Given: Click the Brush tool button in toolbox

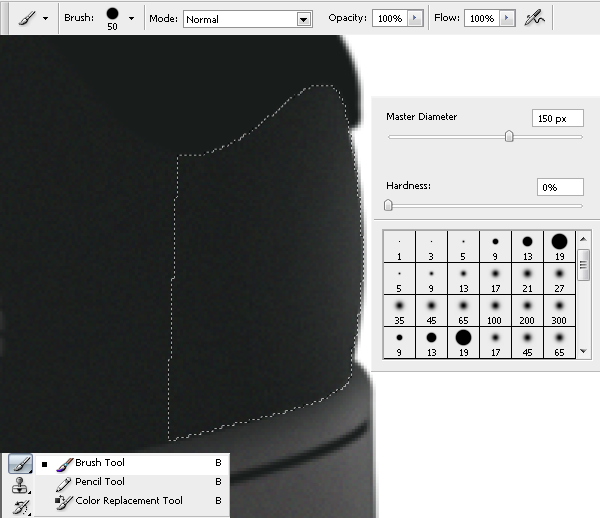Looking at the screenshot, I should click(x=20, y=464).
